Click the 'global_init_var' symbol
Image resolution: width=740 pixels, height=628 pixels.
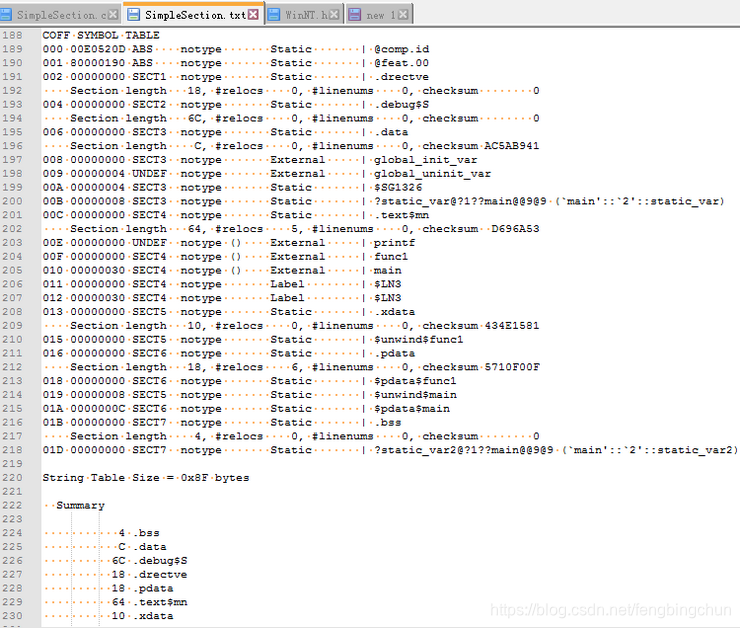click(x=425, y=159)
